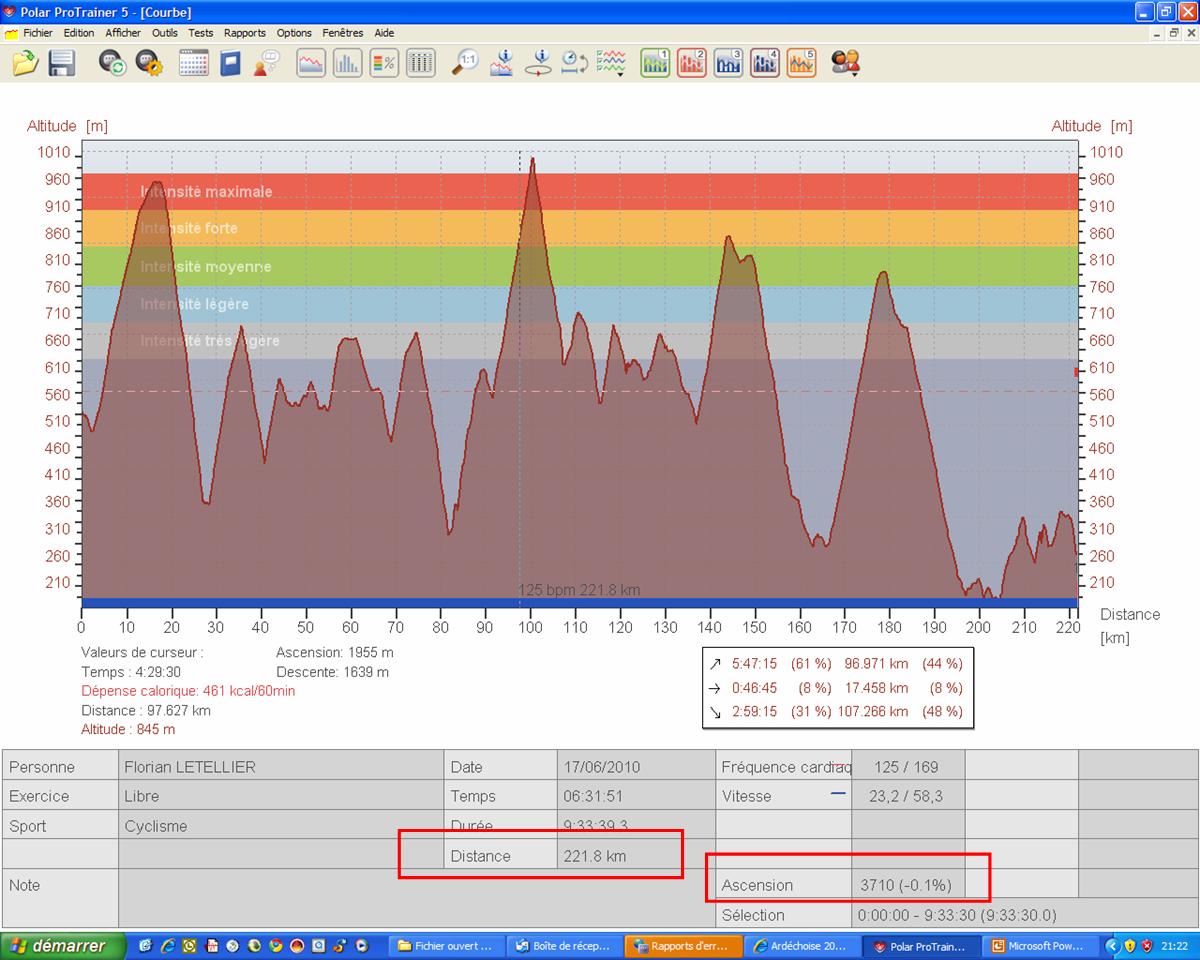Click the yellow security shield tray icon
This screenshot has width=1200, height=960.
coord(1130,945)
